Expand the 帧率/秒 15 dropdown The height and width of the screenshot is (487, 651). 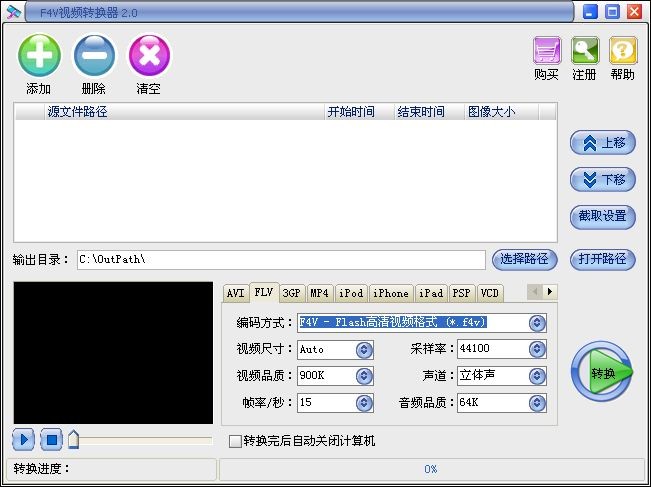tap(364, 403)
